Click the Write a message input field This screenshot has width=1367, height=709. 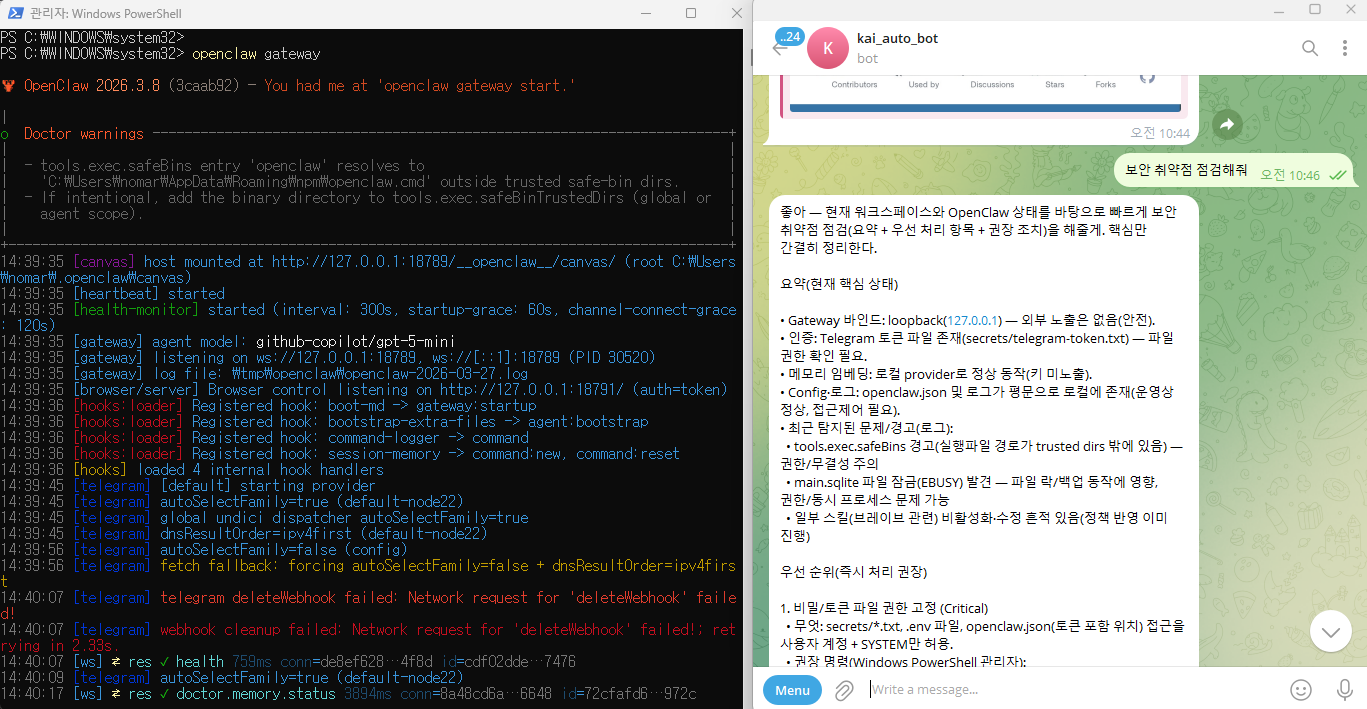1075,690
